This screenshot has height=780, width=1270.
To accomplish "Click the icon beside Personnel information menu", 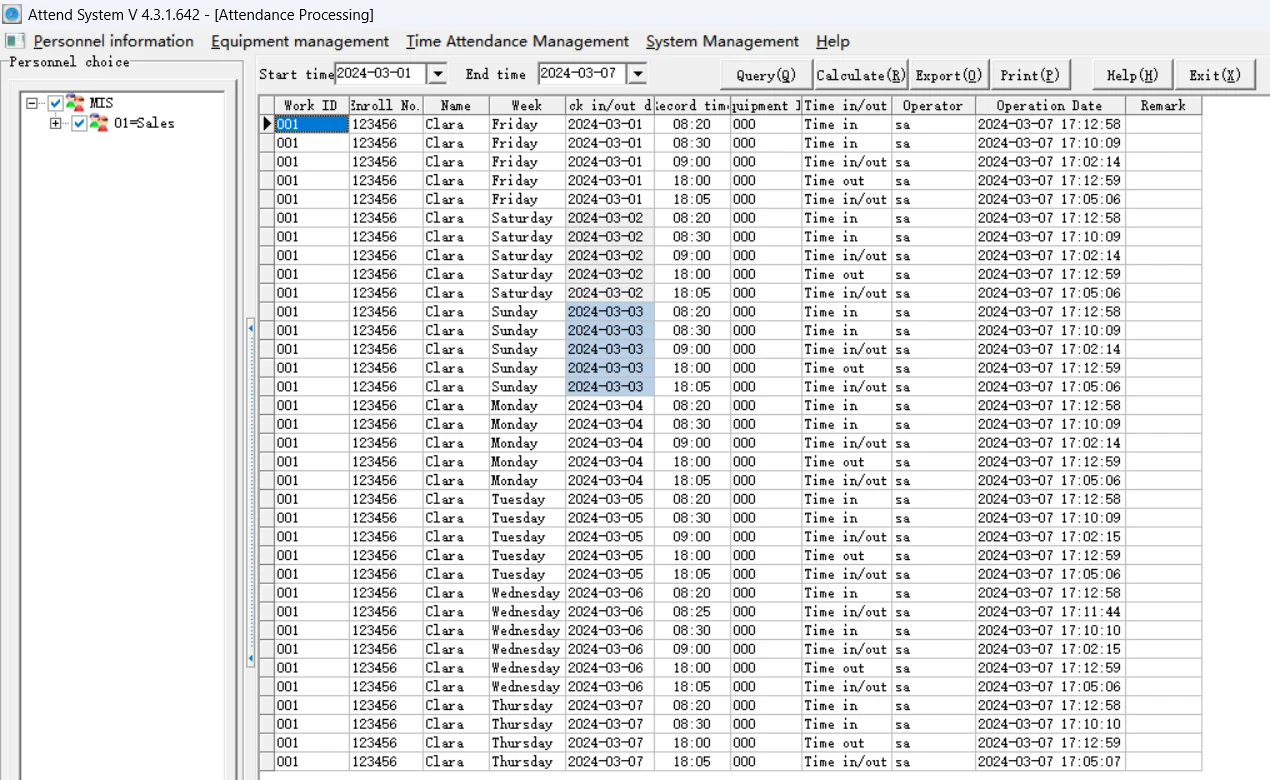I will 15,41.
